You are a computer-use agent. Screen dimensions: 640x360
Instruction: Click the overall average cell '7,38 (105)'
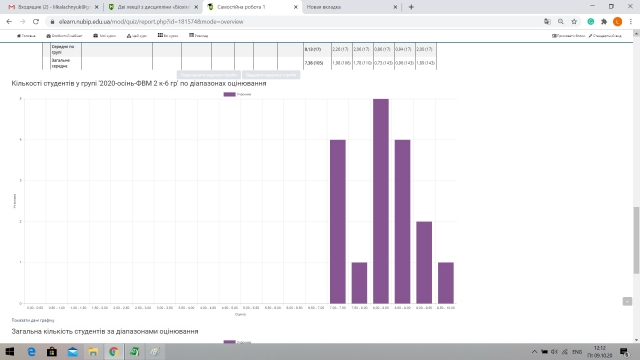(x=313, y=63)
